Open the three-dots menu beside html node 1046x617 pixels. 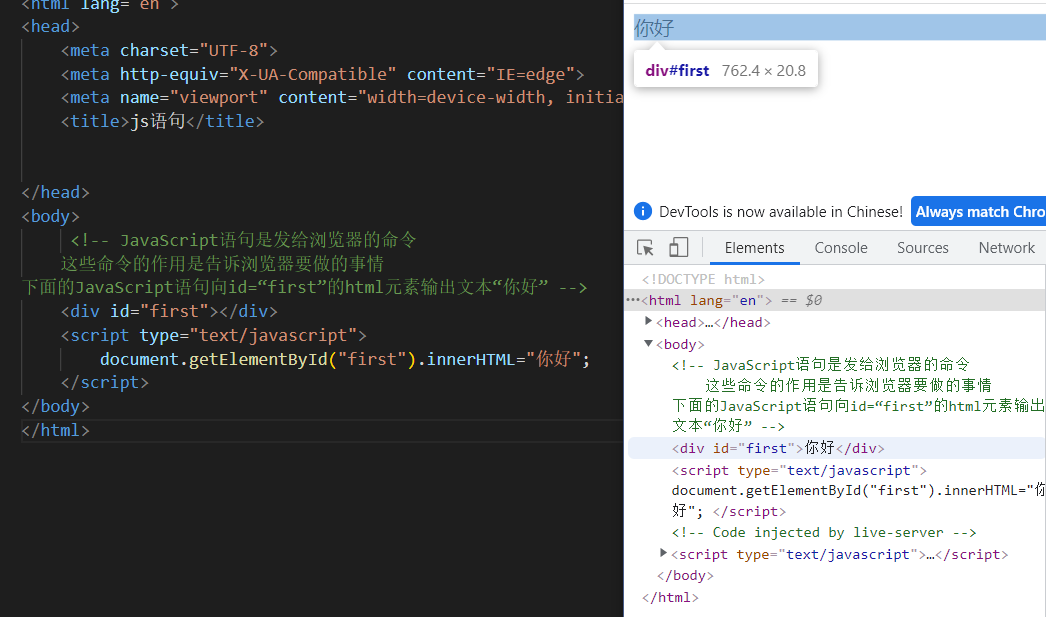pos(632,300)
